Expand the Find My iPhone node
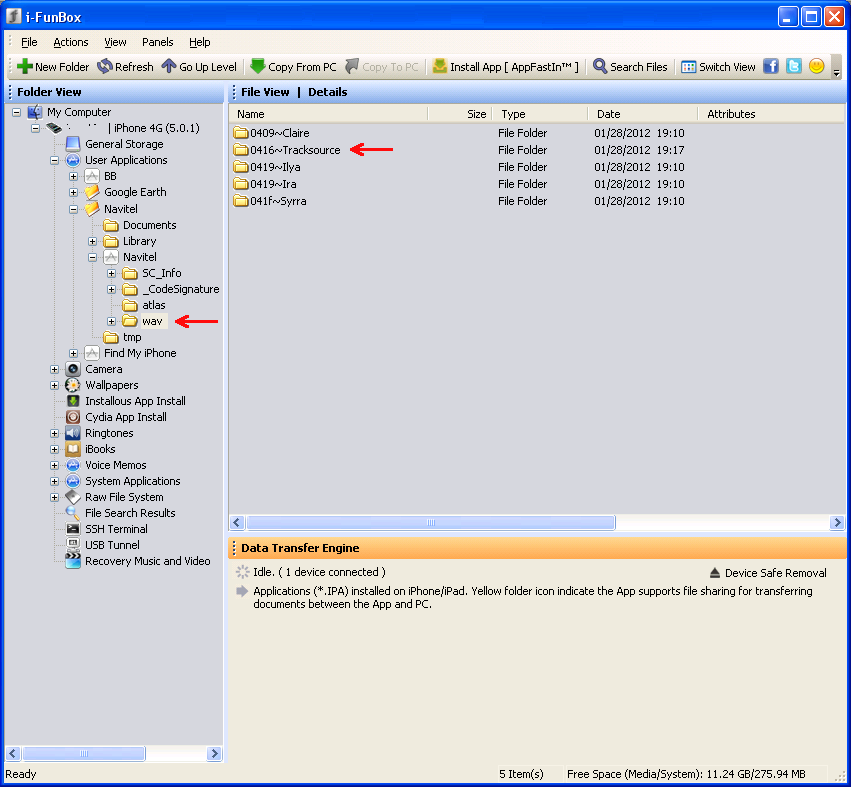 pyautogui.click(x=73, y=353)
